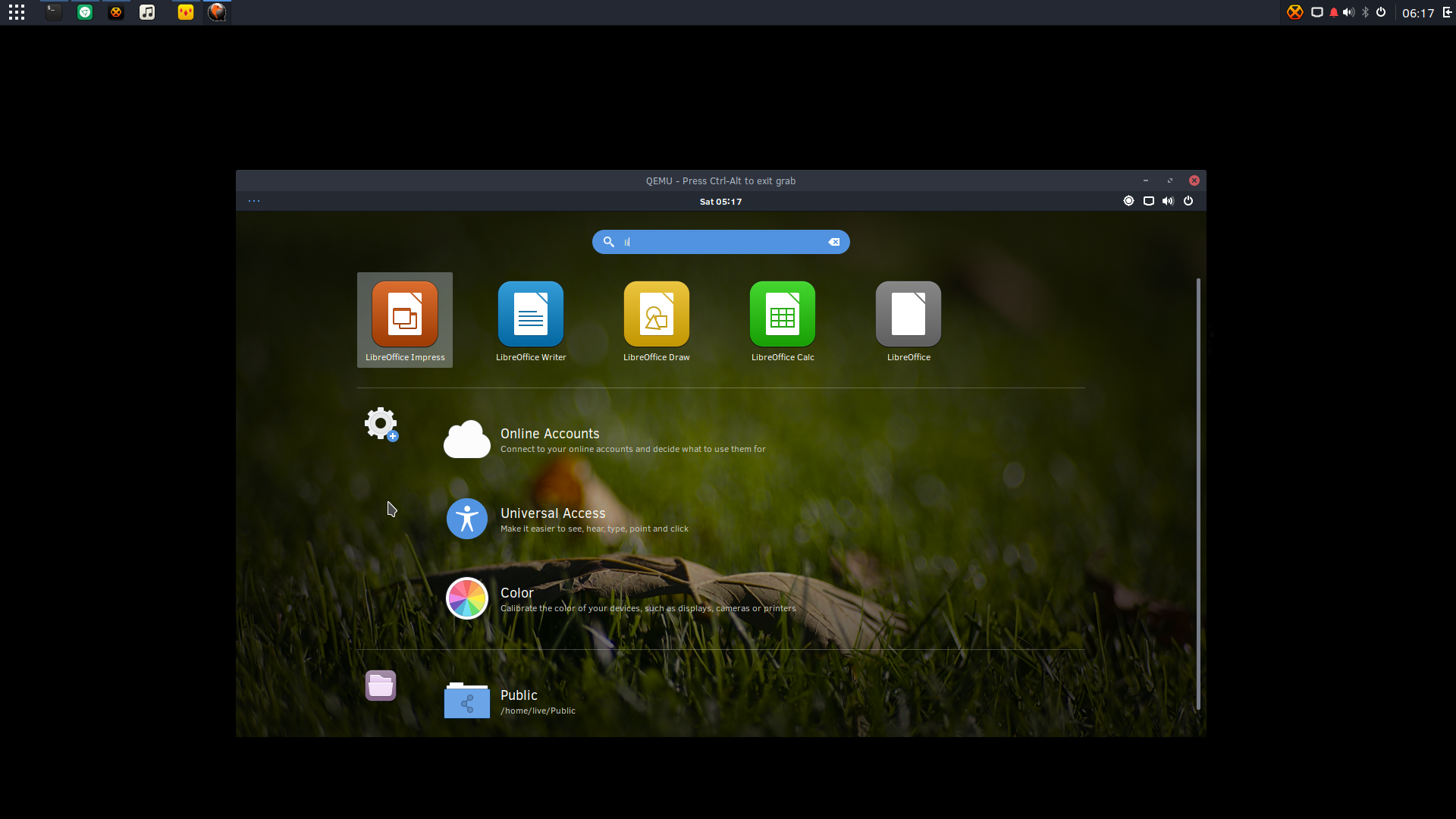The width and height of the screenshot is (1456, 819).
Task: Clear the search text with the backspace icon
Action: 834,242
